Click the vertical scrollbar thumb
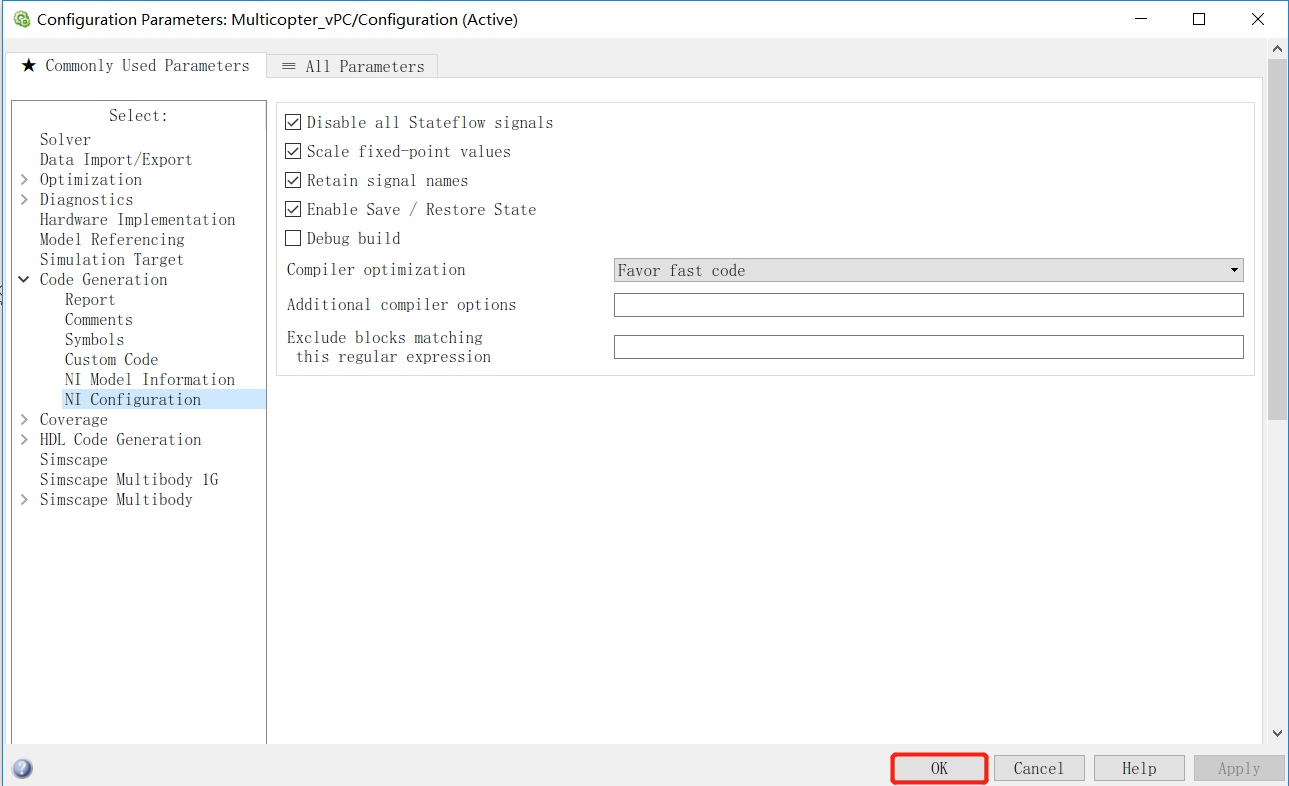Screen dimensions: 1289x786 point(1277,238)
